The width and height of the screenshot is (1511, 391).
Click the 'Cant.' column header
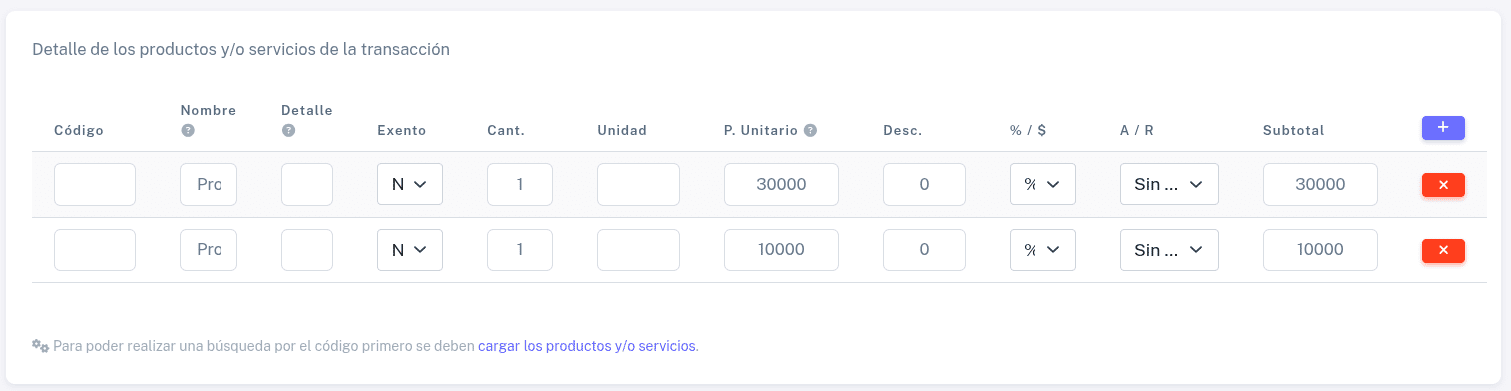[506, 130]
